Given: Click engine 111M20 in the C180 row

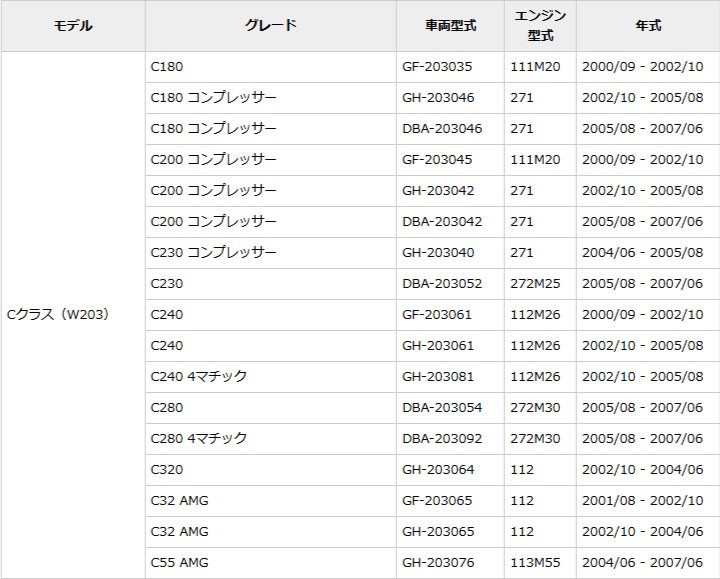Looking at the screenshot, I should [535, 67].
